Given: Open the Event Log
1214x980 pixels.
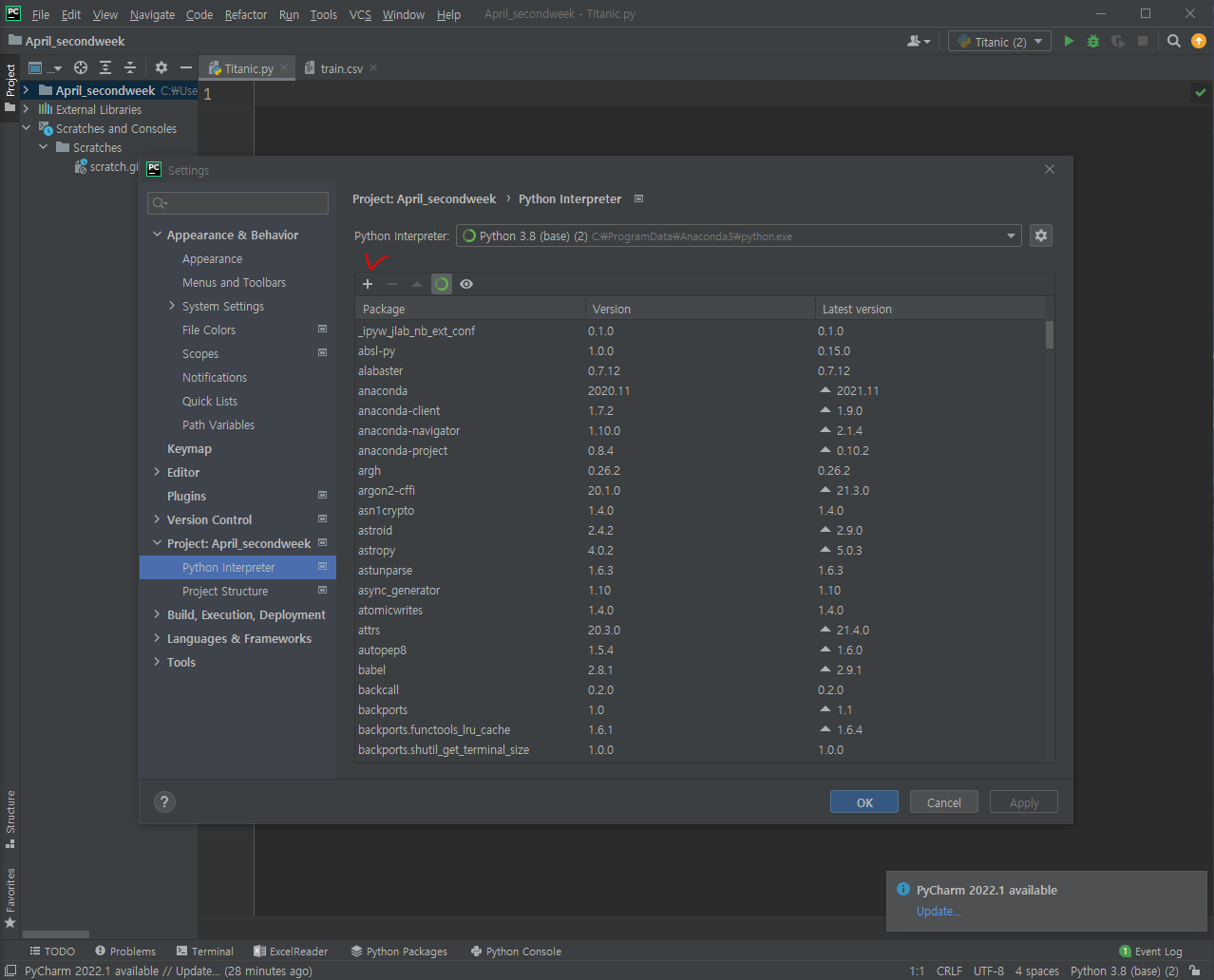Looking at the screenshot, I should [x=1150, y=951].
